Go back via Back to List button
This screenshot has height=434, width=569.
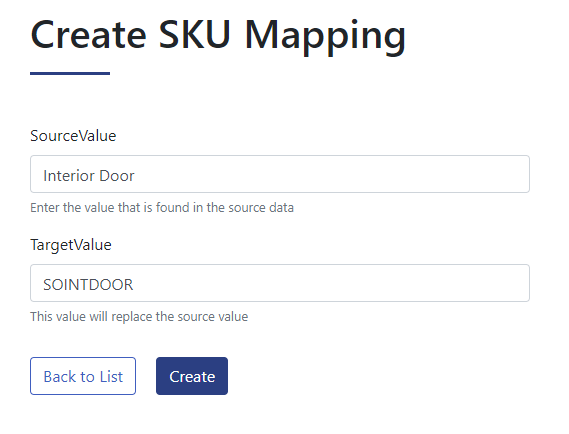83,376
